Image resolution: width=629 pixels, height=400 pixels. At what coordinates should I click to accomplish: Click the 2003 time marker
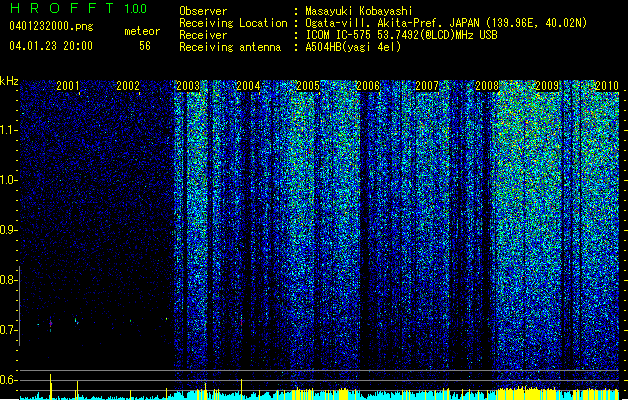(188, 86)
